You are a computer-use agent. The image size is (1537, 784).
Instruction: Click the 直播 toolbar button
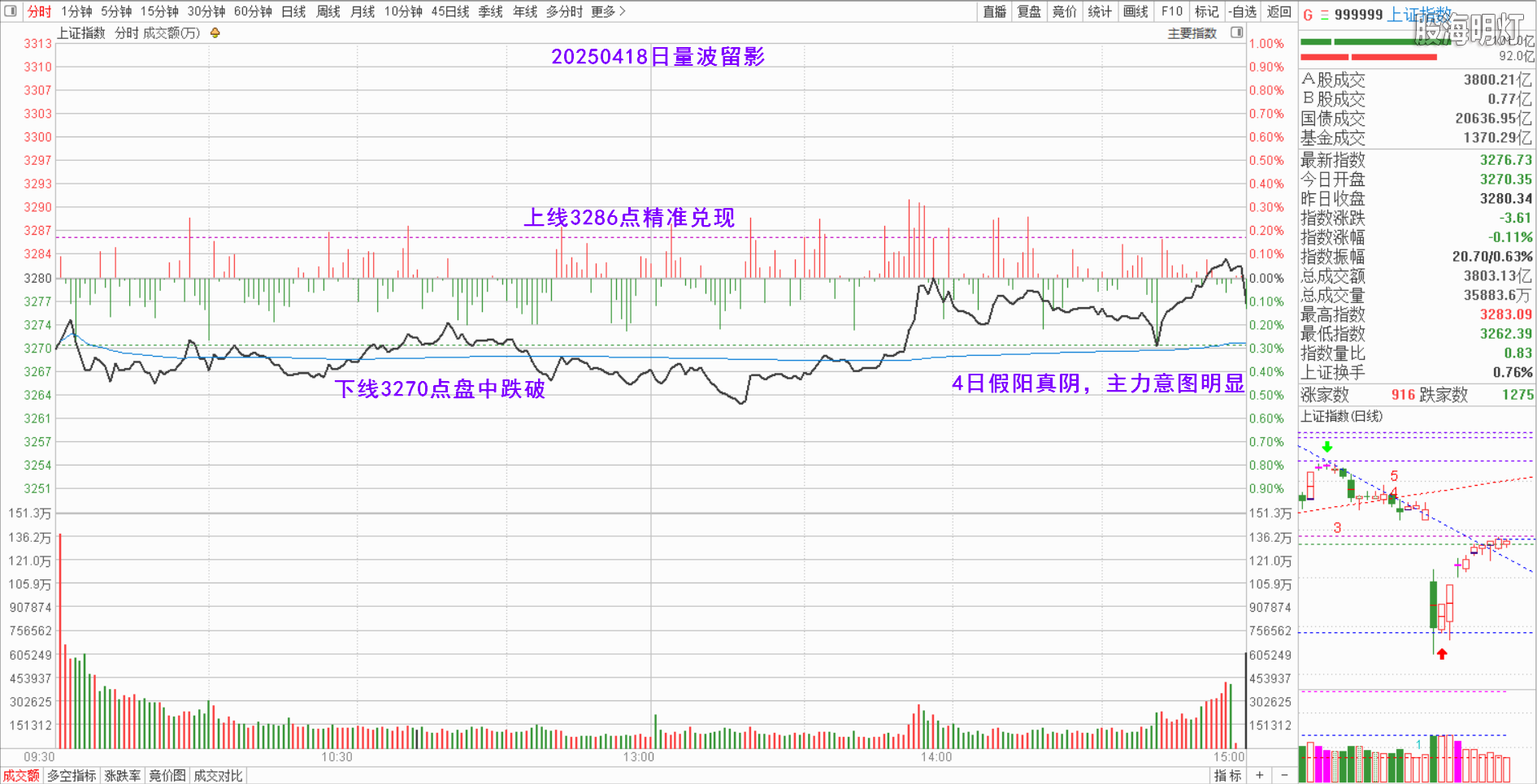coord(995,11)
